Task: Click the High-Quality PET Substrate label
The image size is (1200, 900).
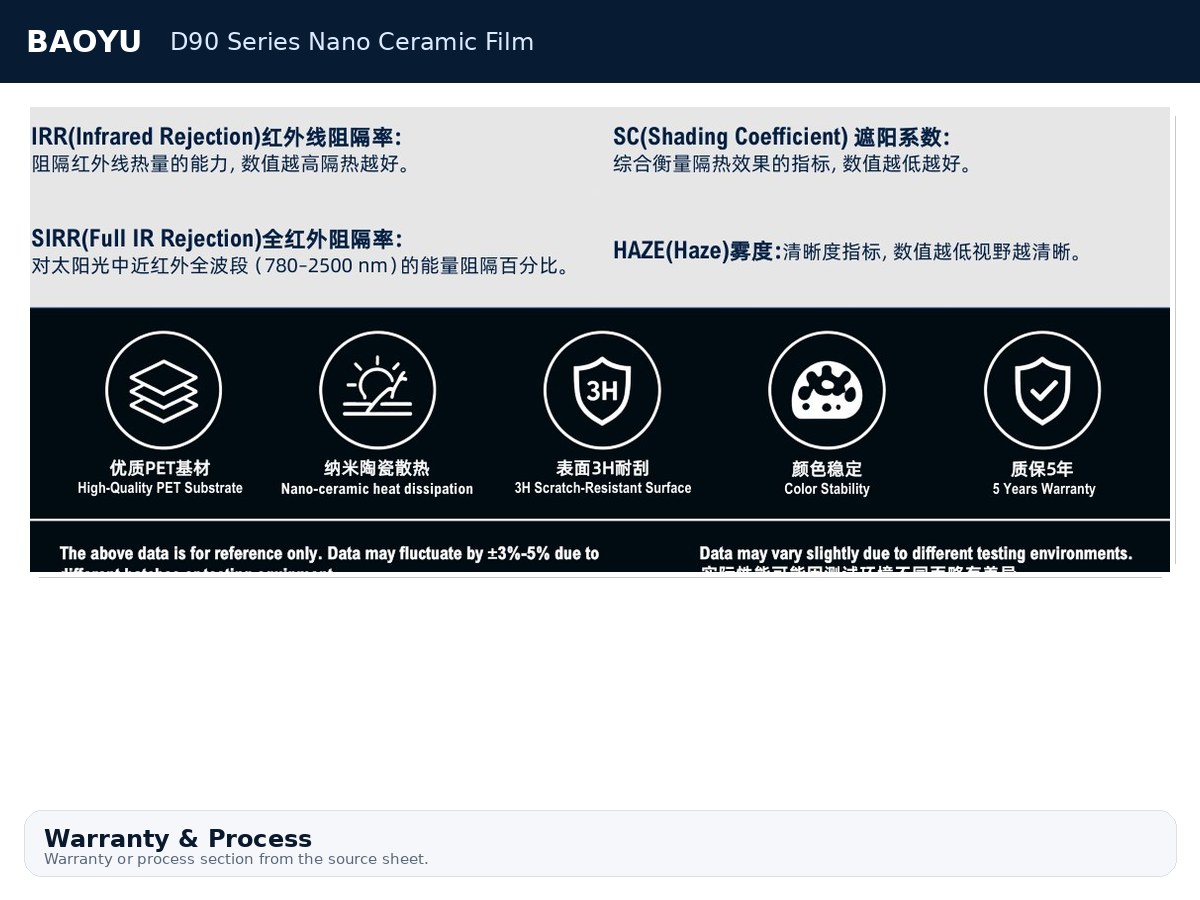Action: 160,488
